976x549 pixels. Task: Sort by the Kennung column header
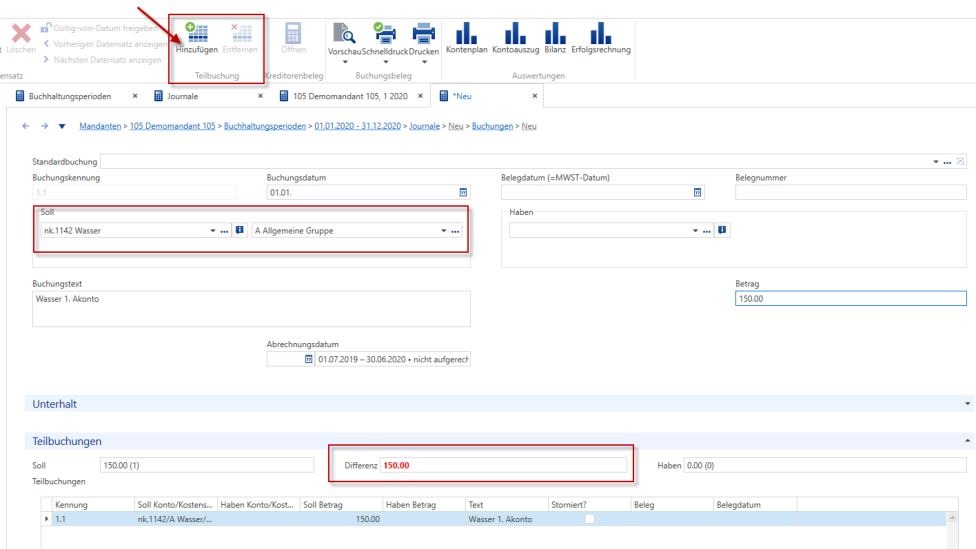tap(93, 505)
